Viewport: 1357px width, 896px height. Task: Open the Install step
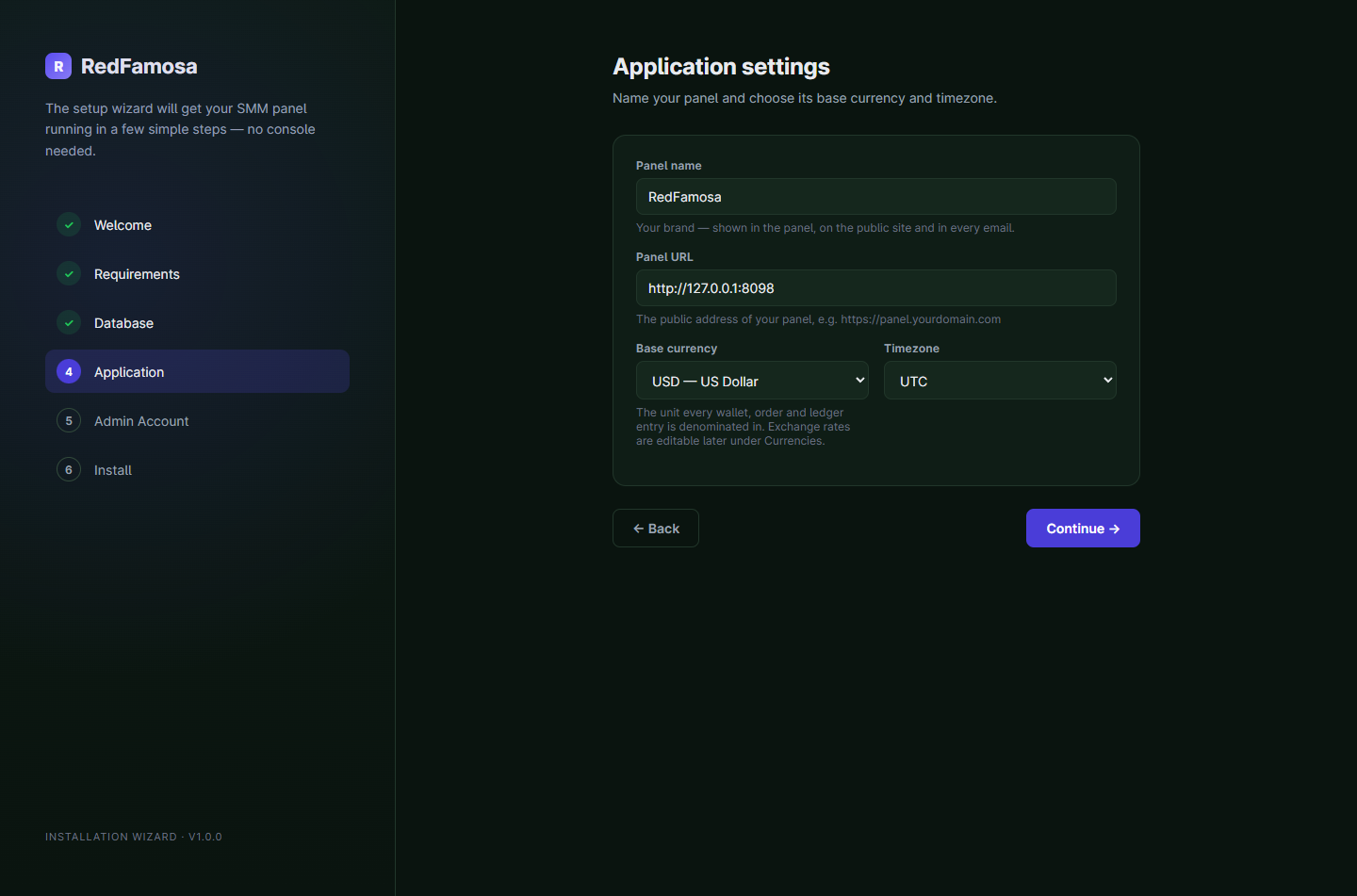click(197, 470)
